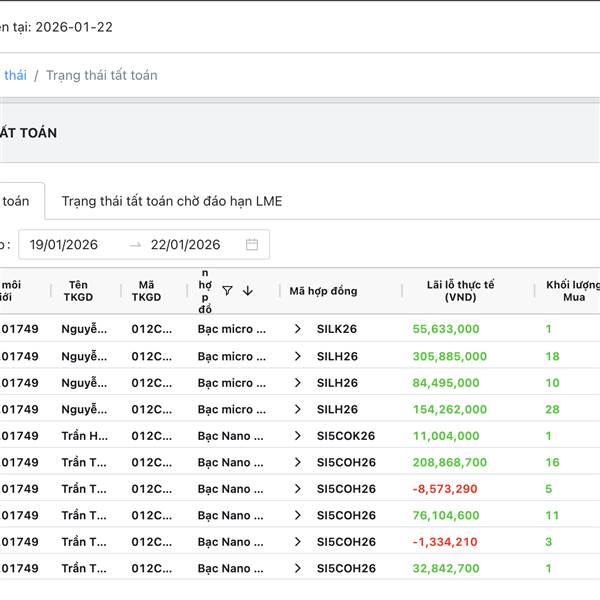Click the Mã TKGD column header
The height and width of the screenshot is (600, 600).
coord(146,291)
